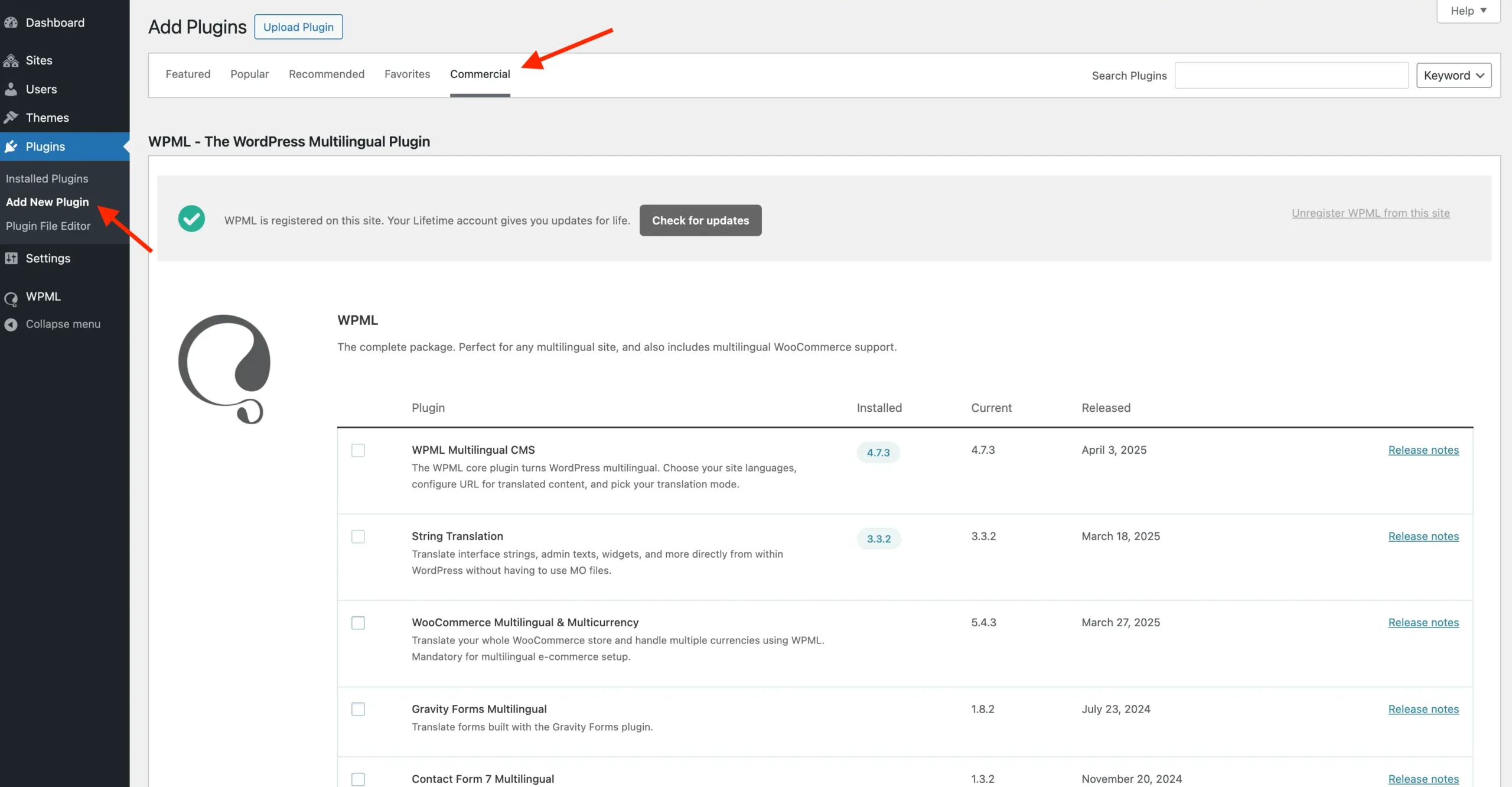Click the Dashboard gauge icon
The width and height of the screenshot is (1512, 787).
pos(11,22)
